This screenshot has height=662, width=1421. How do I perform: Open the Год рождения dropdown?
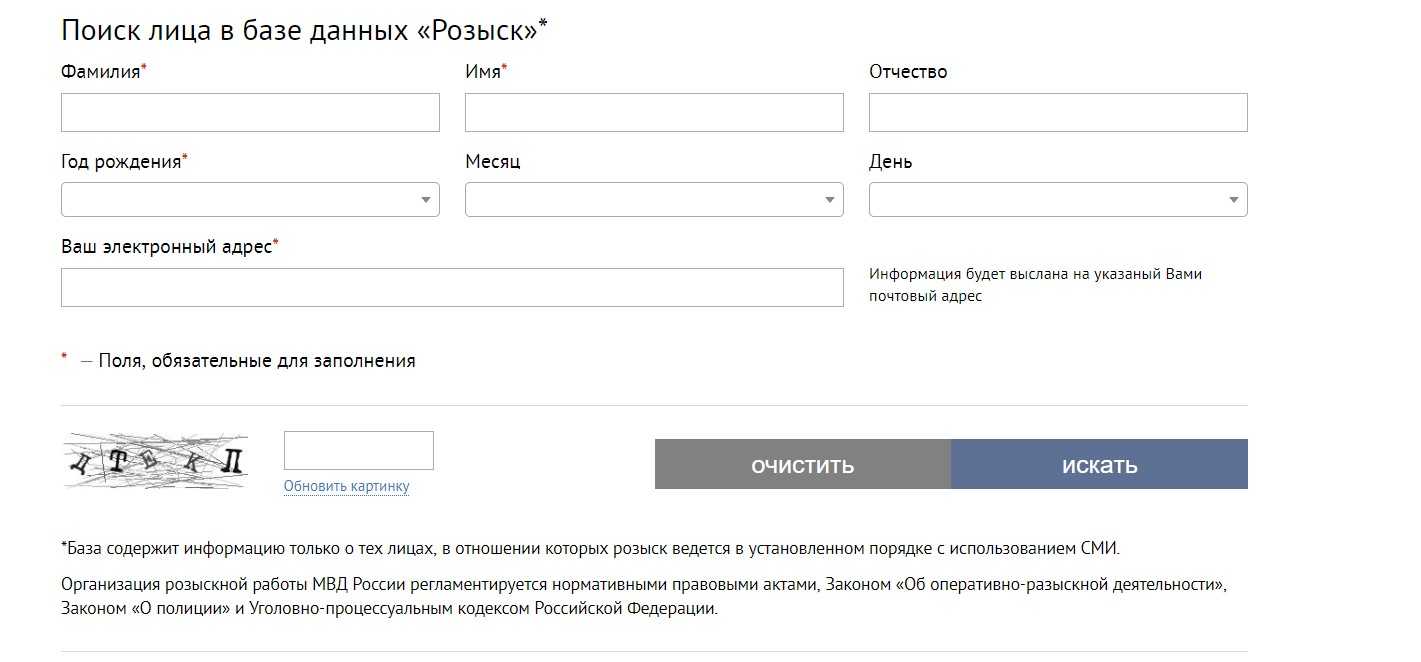250,200
